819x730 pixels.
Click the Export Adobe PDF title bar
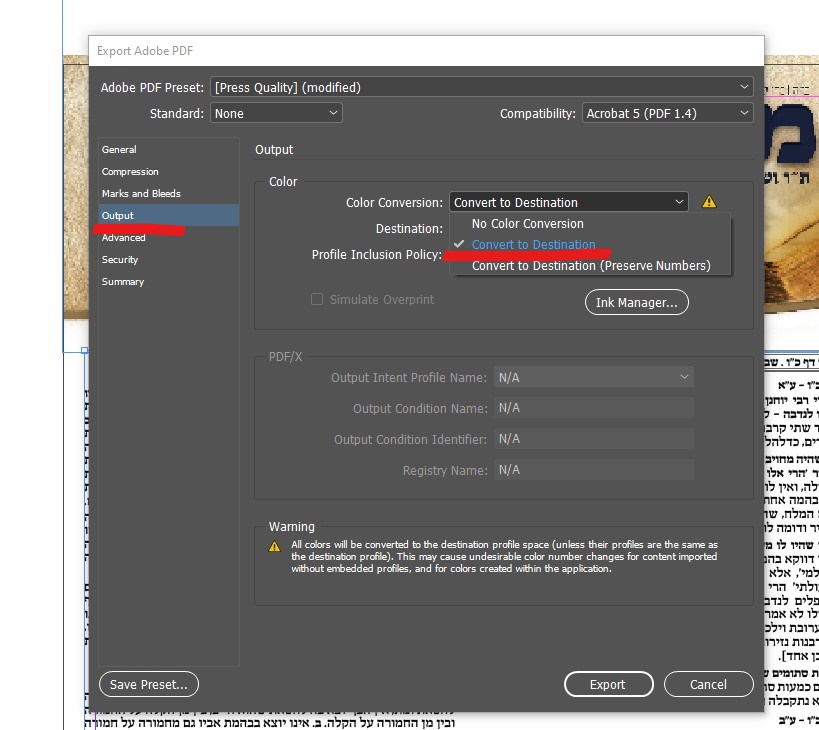[426, 51]
